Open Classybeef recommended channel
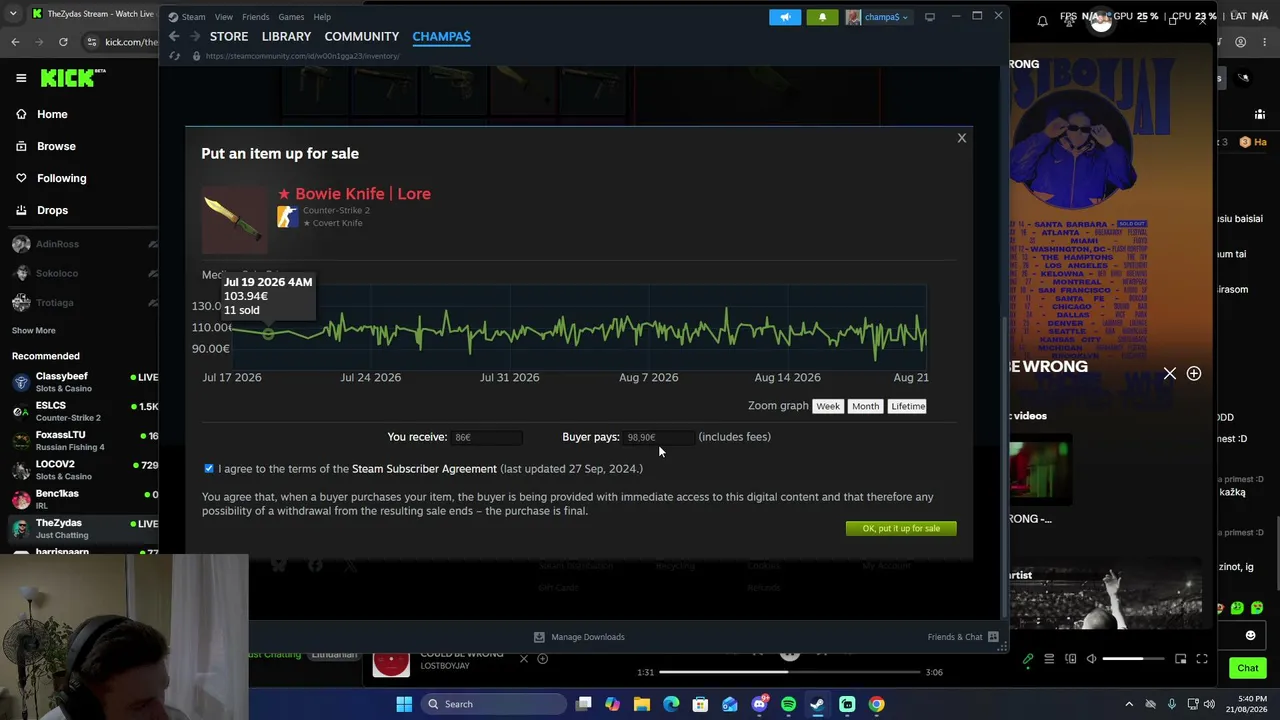 coord(84,382)
